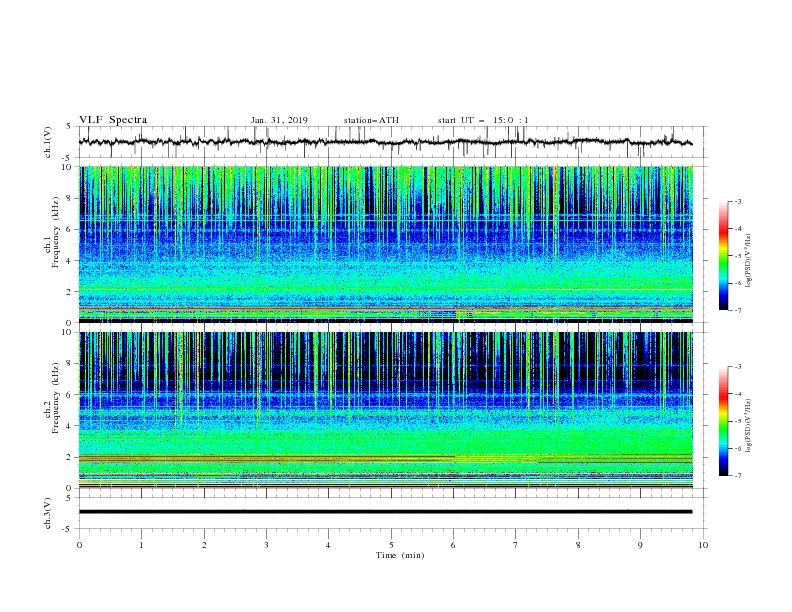Click the "station=ATH" header label
The image size is (792, 612).
[x=371, y=120]
